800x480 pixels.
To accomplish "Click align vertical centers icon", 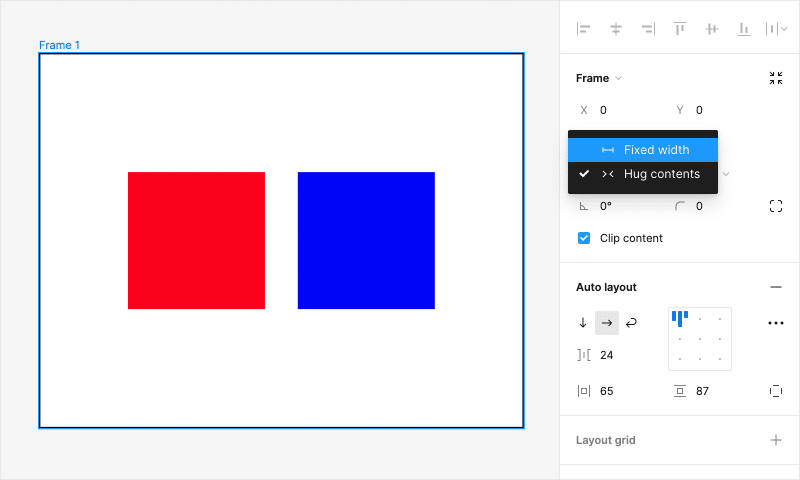I will [x=712, y=29].
